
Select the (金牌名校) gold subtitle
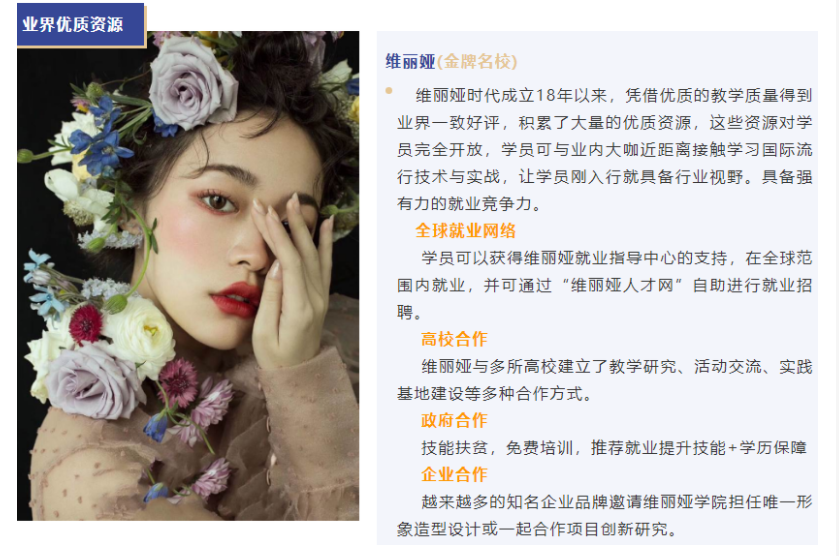click(477, 62)
